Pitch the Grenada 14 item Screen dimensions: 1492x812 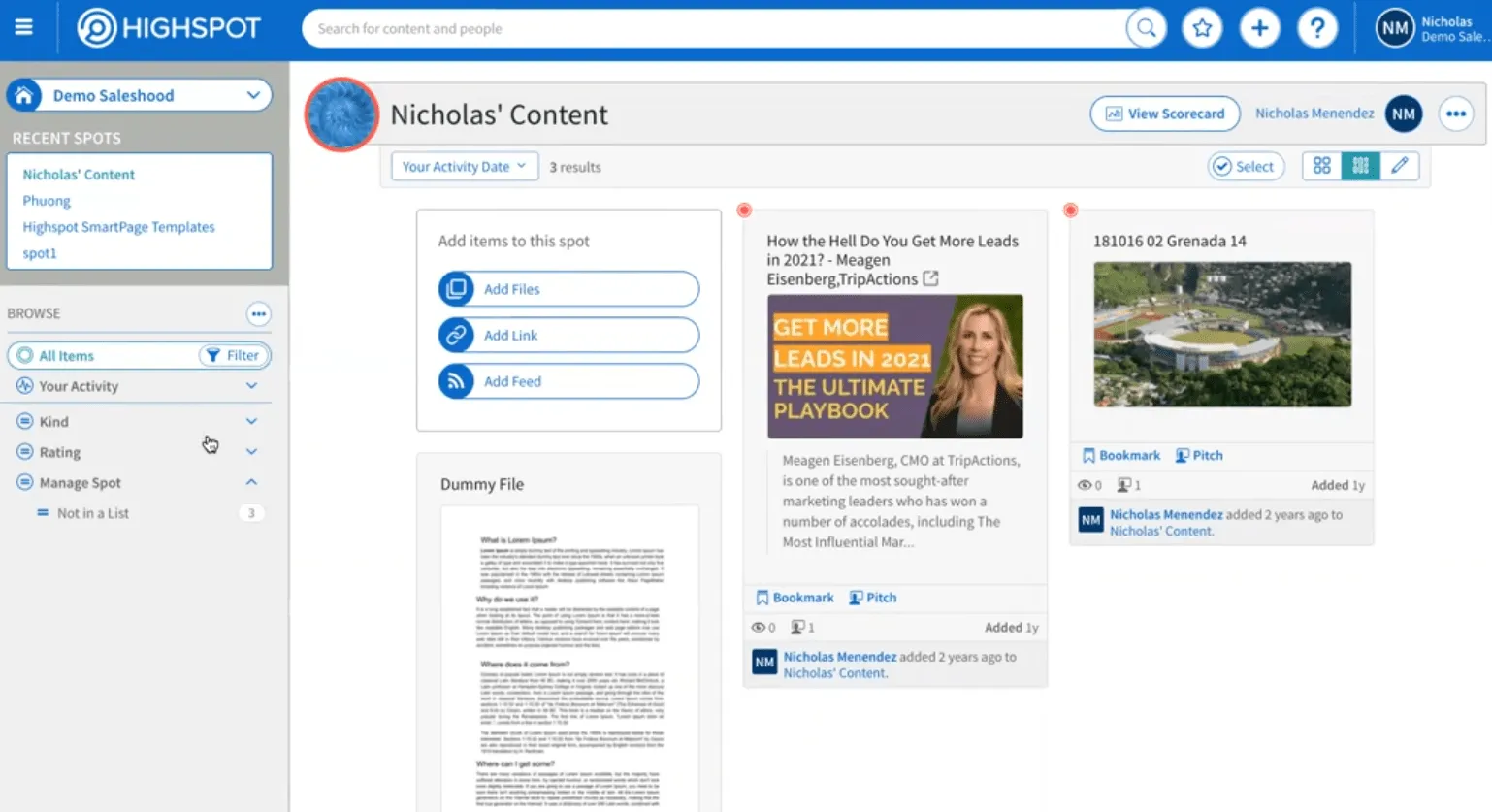[x=1199, y=455]
